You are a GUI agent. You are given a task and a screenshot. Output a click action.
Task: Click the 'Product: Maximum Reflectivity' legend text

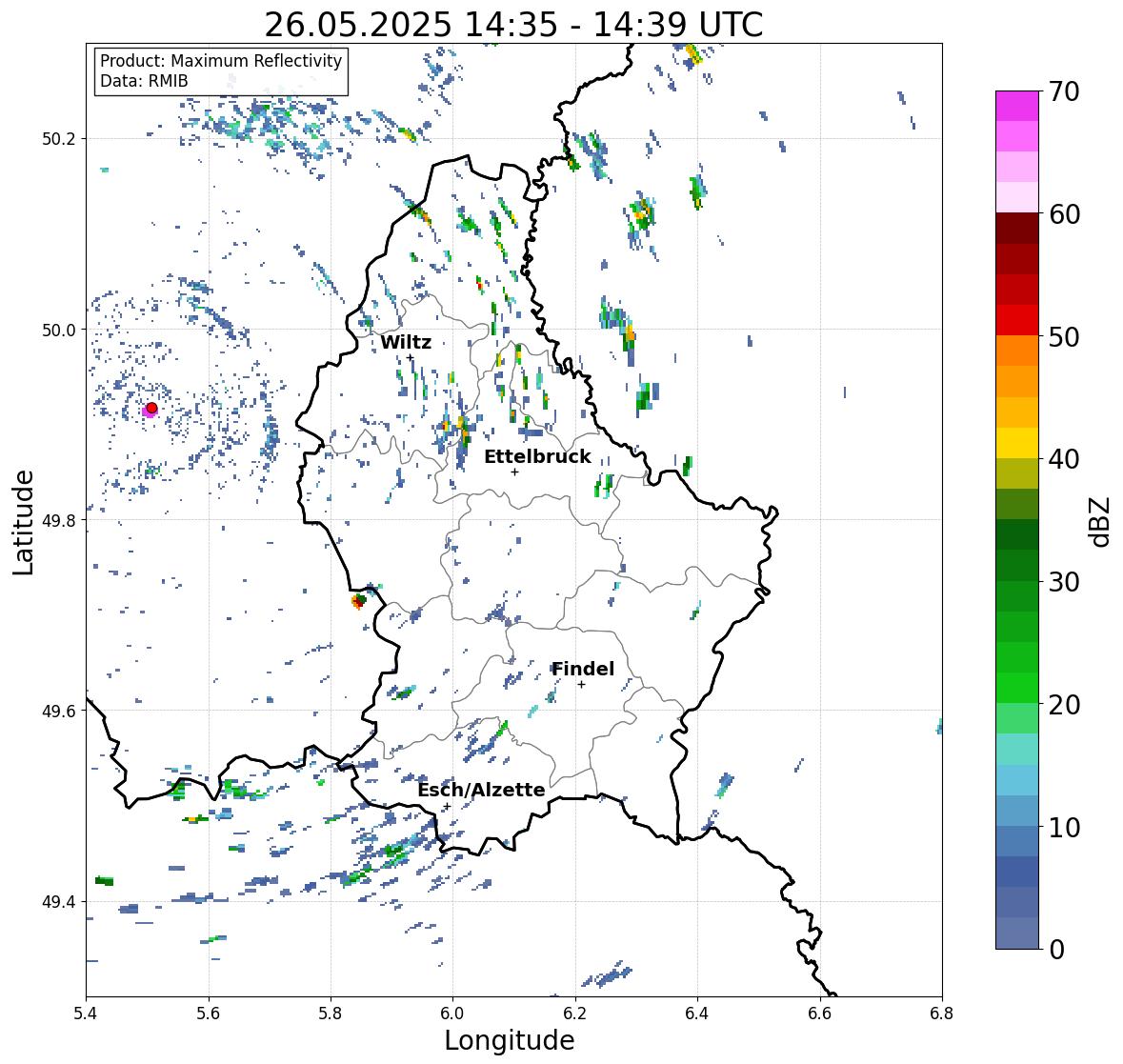point(221,61)
